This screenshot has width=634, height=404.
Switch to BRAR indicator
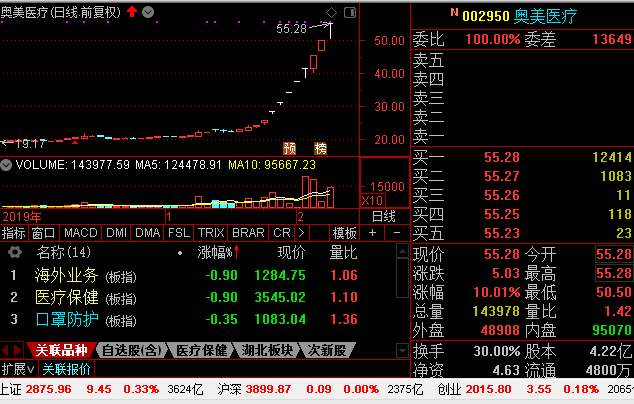248,233
